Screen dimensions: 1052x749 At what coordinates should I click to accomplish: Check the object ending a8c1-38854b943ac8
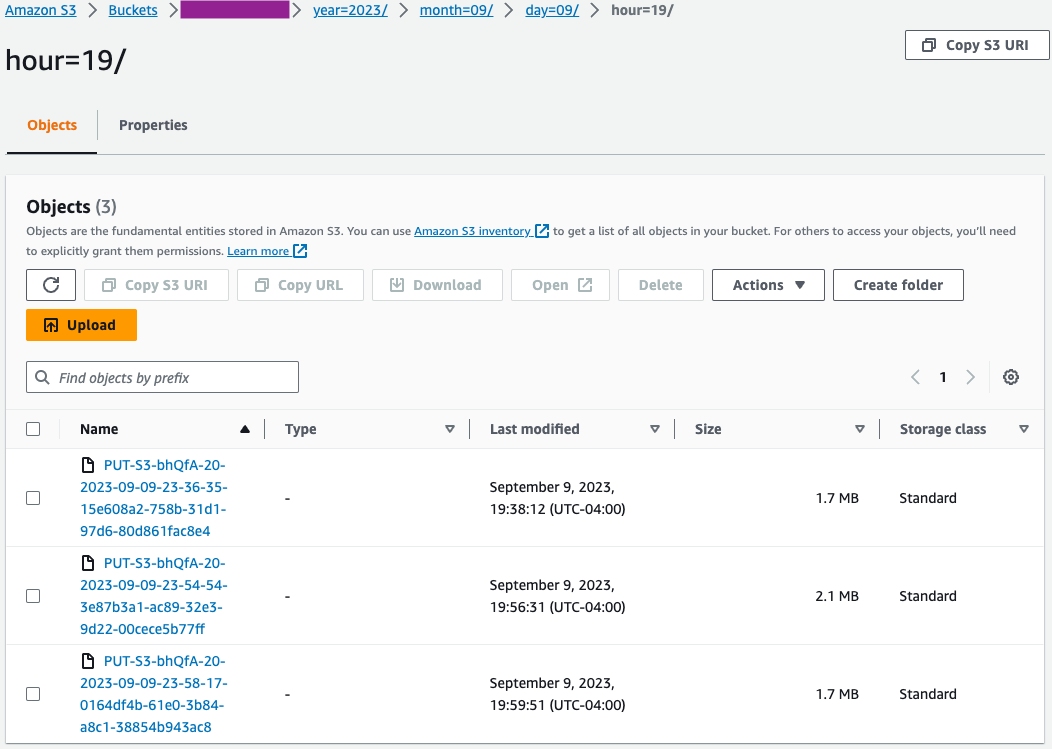(x=33, y=694)
